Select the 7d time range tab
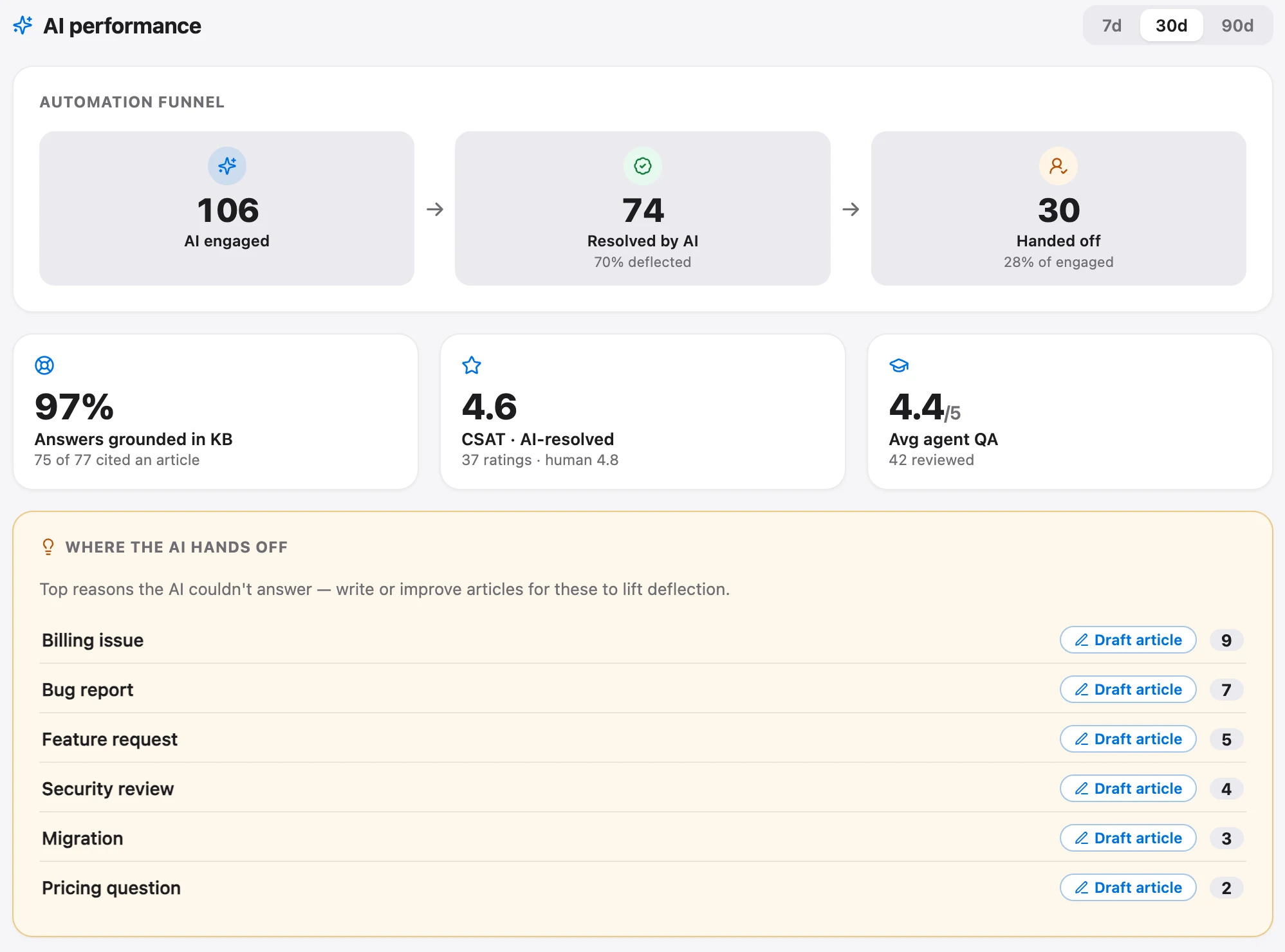The image size is (1285, 952). point(1111,26)
